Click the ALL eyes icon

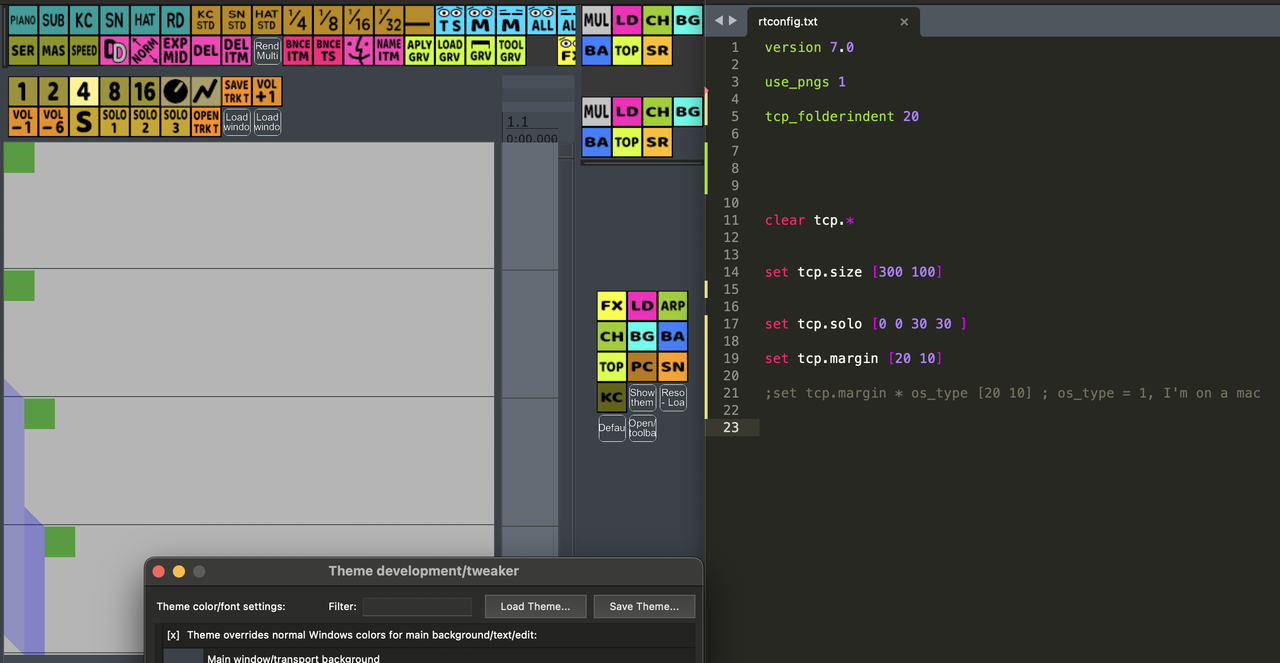point(541,20)
